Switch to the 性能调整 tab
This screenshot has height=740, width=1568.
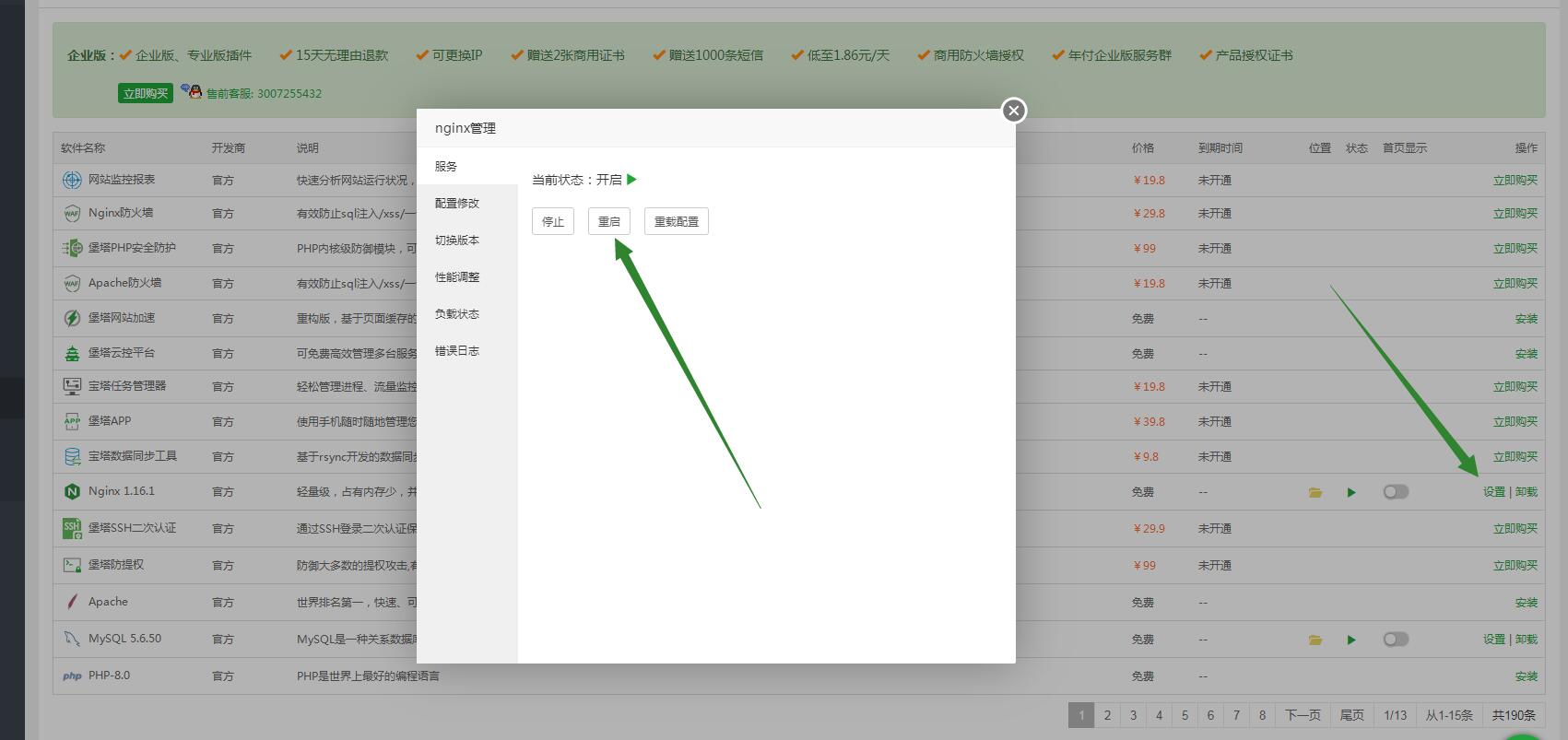tap(457, 277)
